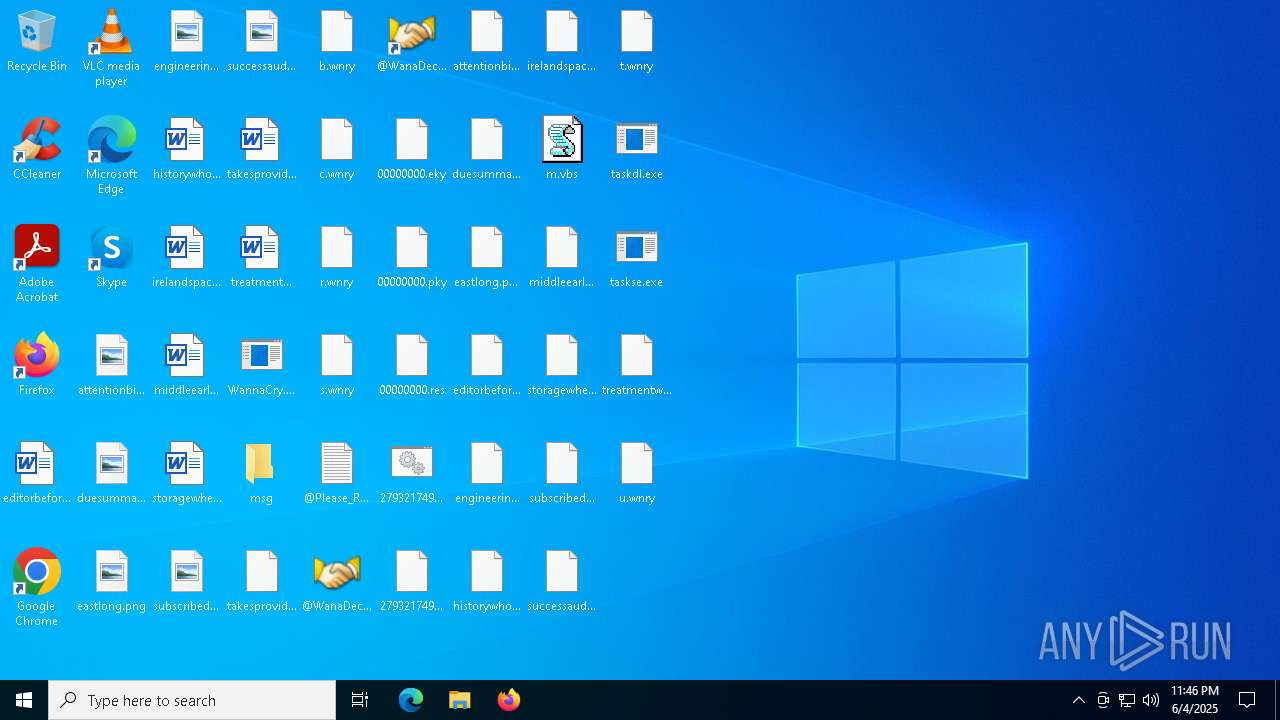Select the historywho... Word document

coord(187,150)
